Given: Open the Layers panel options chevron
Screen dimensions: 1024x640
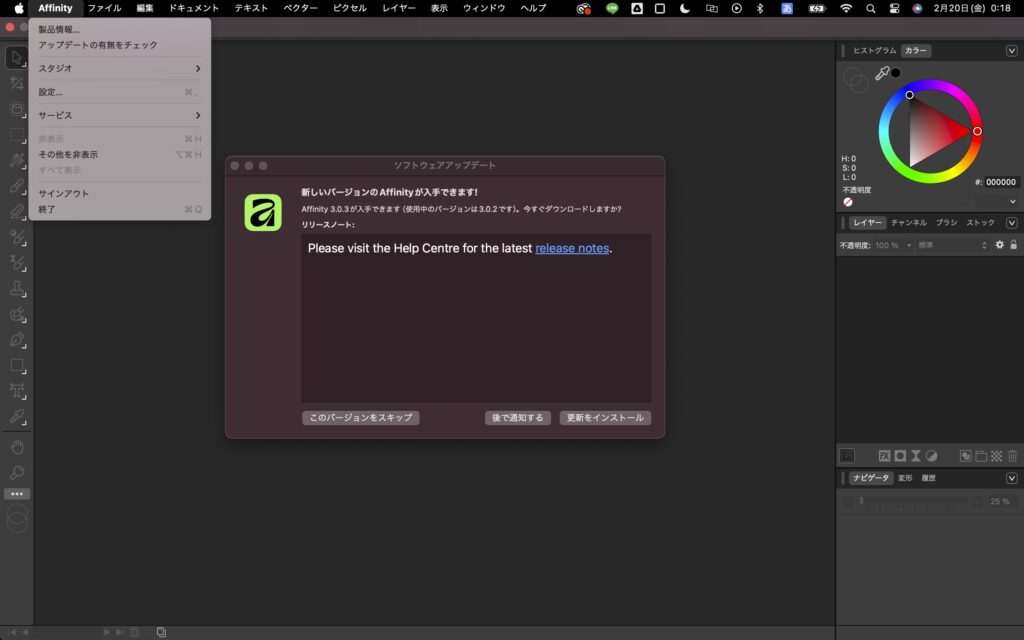Looking at the screenshot, I should pos(1011,223).
